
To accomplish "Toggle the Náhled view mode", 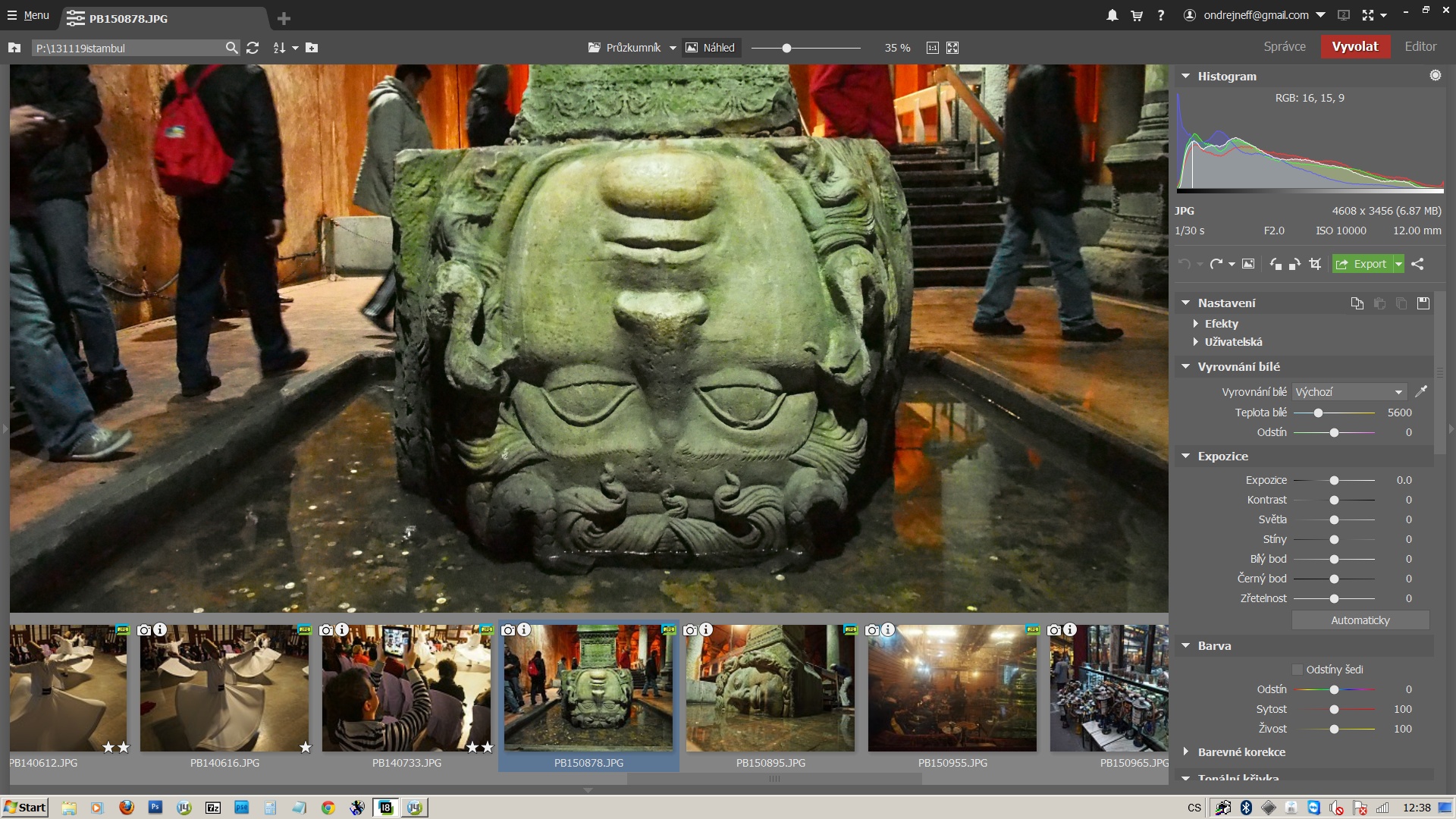I will (711, 48).
